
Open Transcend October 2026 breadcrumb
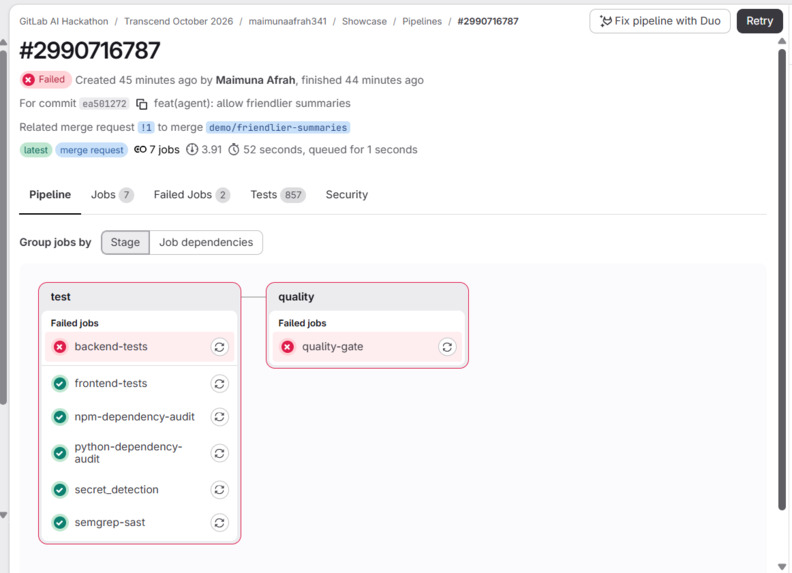tap(179, 21)
